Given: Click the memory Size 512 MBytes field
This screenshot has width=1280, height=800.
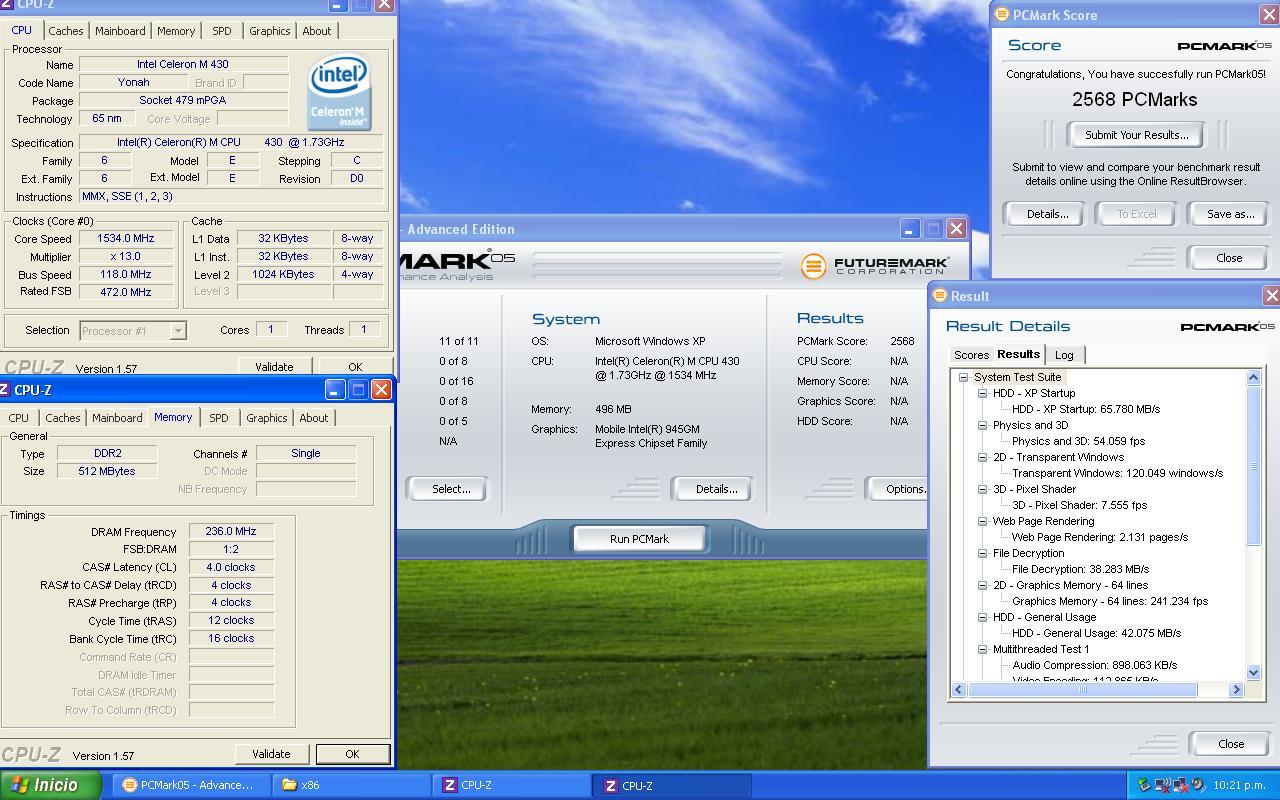Looking at the screenshot, I should tap(107, 471).
